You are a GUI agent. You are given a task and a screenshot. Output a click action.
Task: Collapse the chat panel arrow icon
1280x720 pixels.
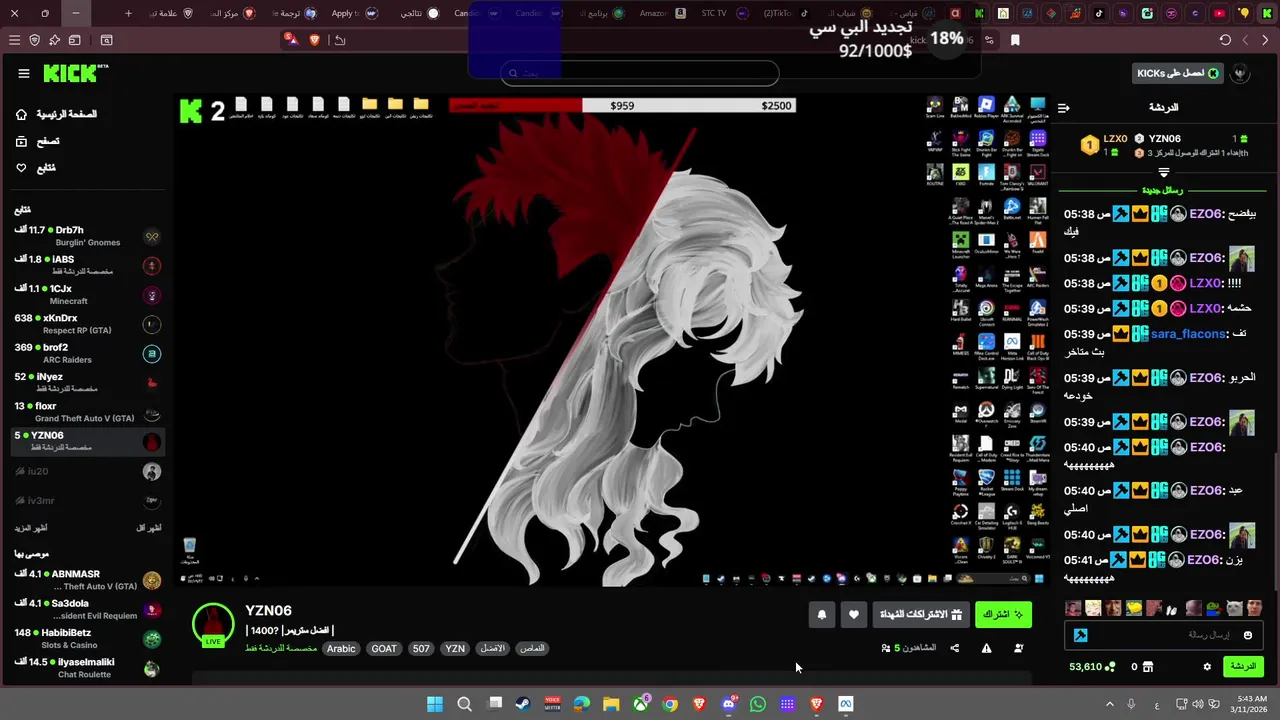point(1064,107)
